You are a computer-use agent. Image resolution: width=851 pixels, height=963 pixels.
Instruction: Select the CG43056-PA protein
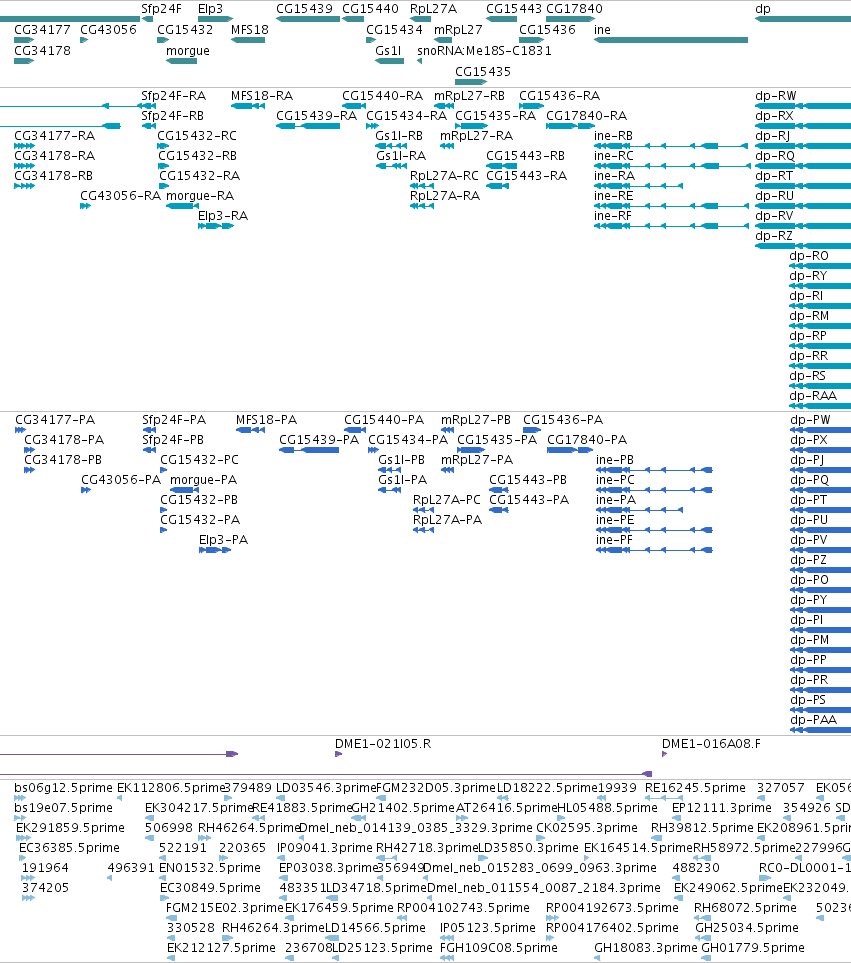click(86, 489)
